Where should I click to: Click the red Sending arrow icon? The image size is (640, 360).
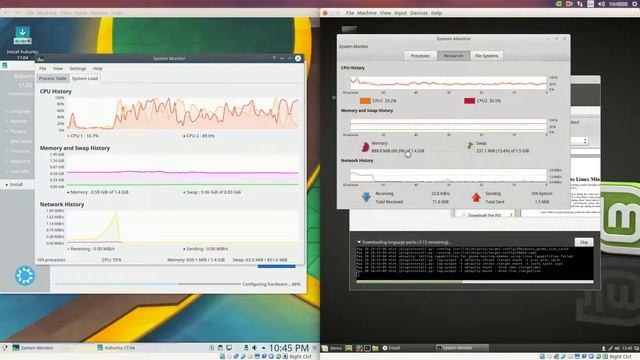coord(476,197)
